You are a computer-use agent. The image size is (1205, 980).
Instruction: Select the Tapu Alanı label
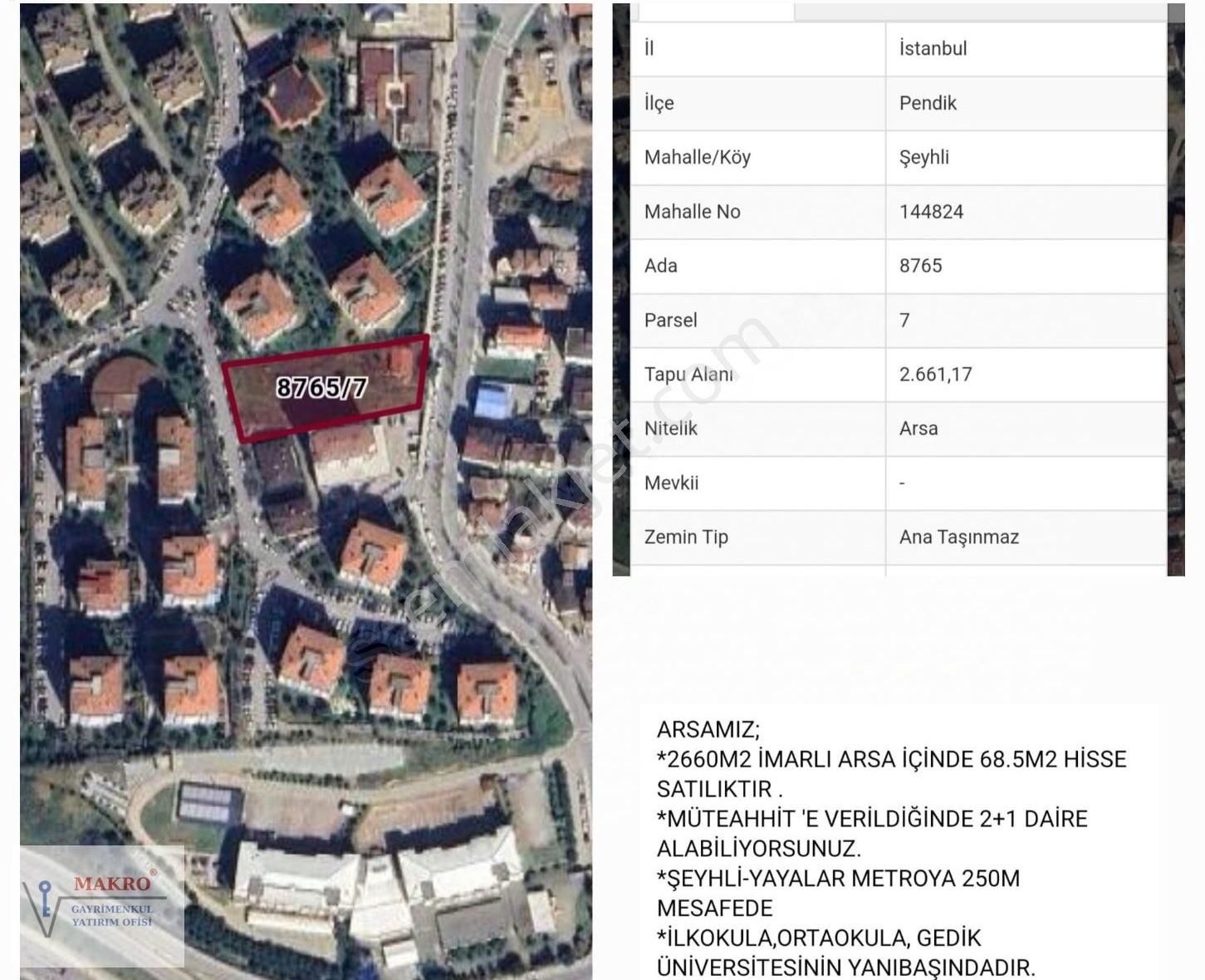(688, 375)
